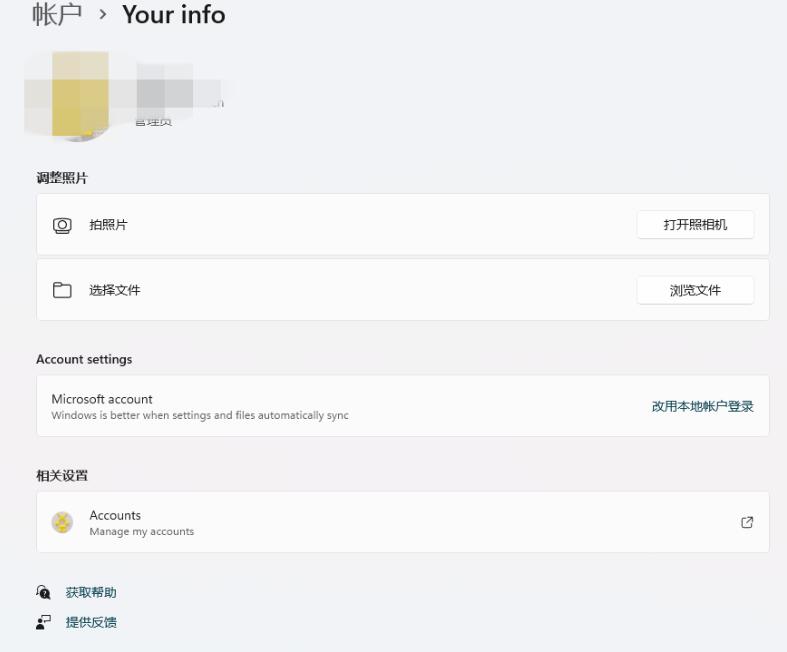Screen dimensions: 787x652
Task: Click the folder icon beside 选择文件
Action: [x=62, y=290]
